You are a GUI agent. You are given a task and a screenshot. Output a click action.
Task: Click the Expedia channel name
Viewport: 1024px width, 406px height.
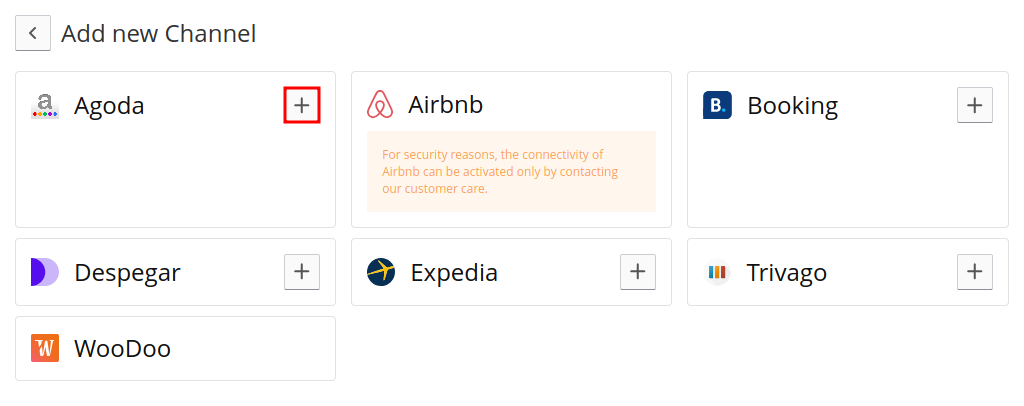click(x=454, y=273)
